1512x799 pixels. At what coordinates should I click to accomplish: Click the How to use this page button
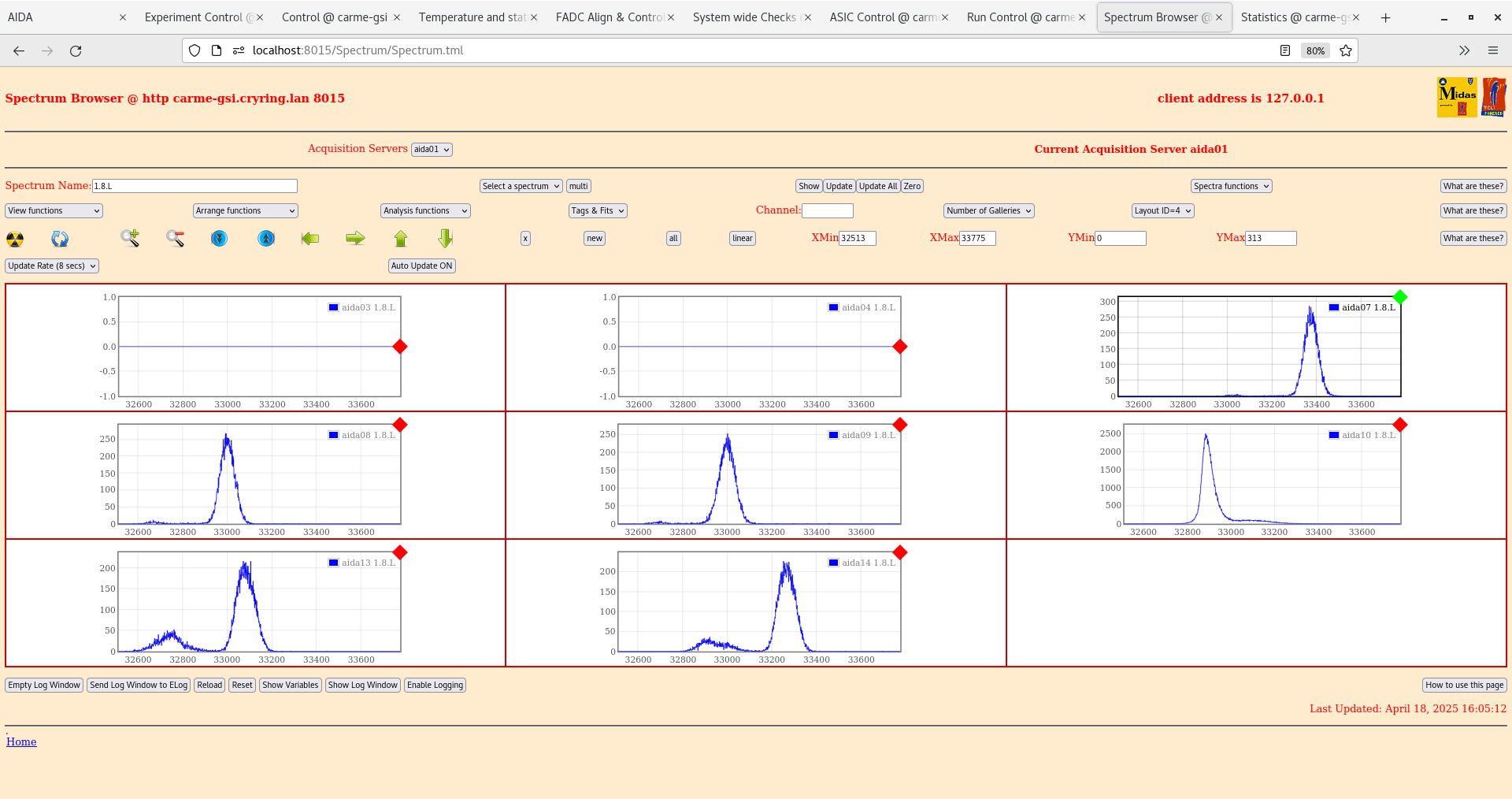click(x=1465, y=685)
